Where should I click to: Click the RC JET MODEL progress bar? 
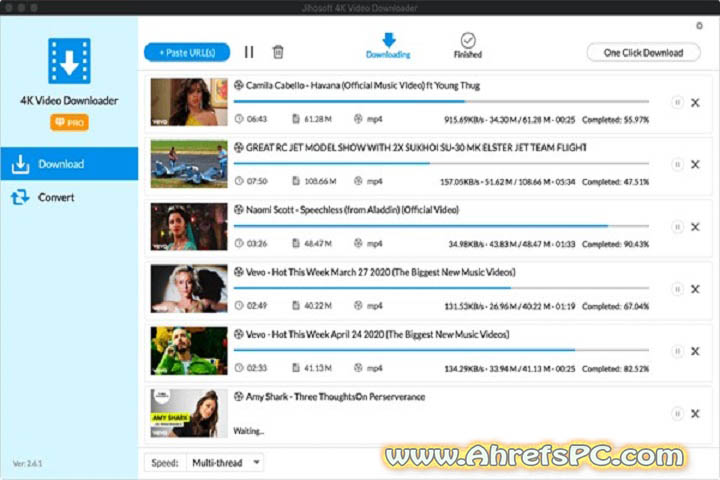pyautogui.click(x=441, y=164)
